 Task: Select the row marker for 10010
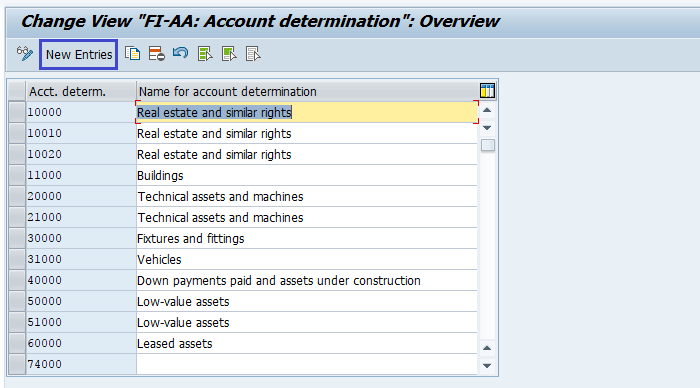click(17, 133)
